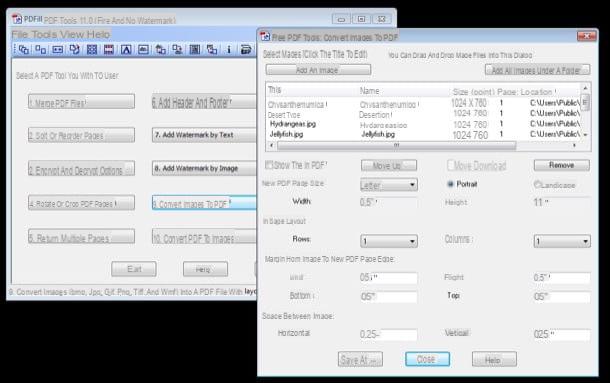
Task: Click the Add An Image button
Action: 318,70
